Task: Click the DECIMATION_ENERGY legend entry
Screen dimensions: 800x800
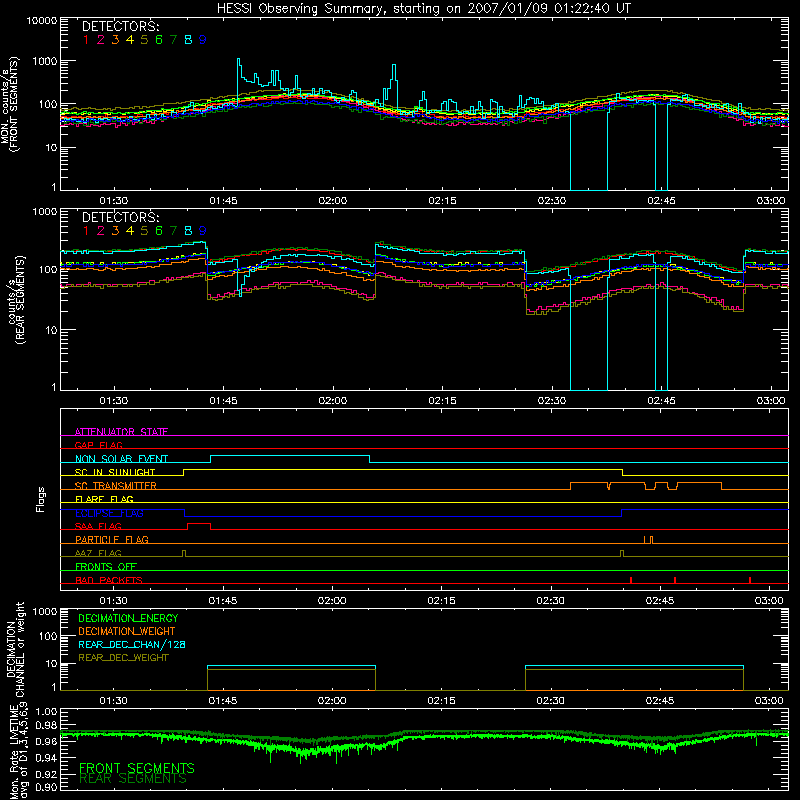Action: [x=128, y=618]
